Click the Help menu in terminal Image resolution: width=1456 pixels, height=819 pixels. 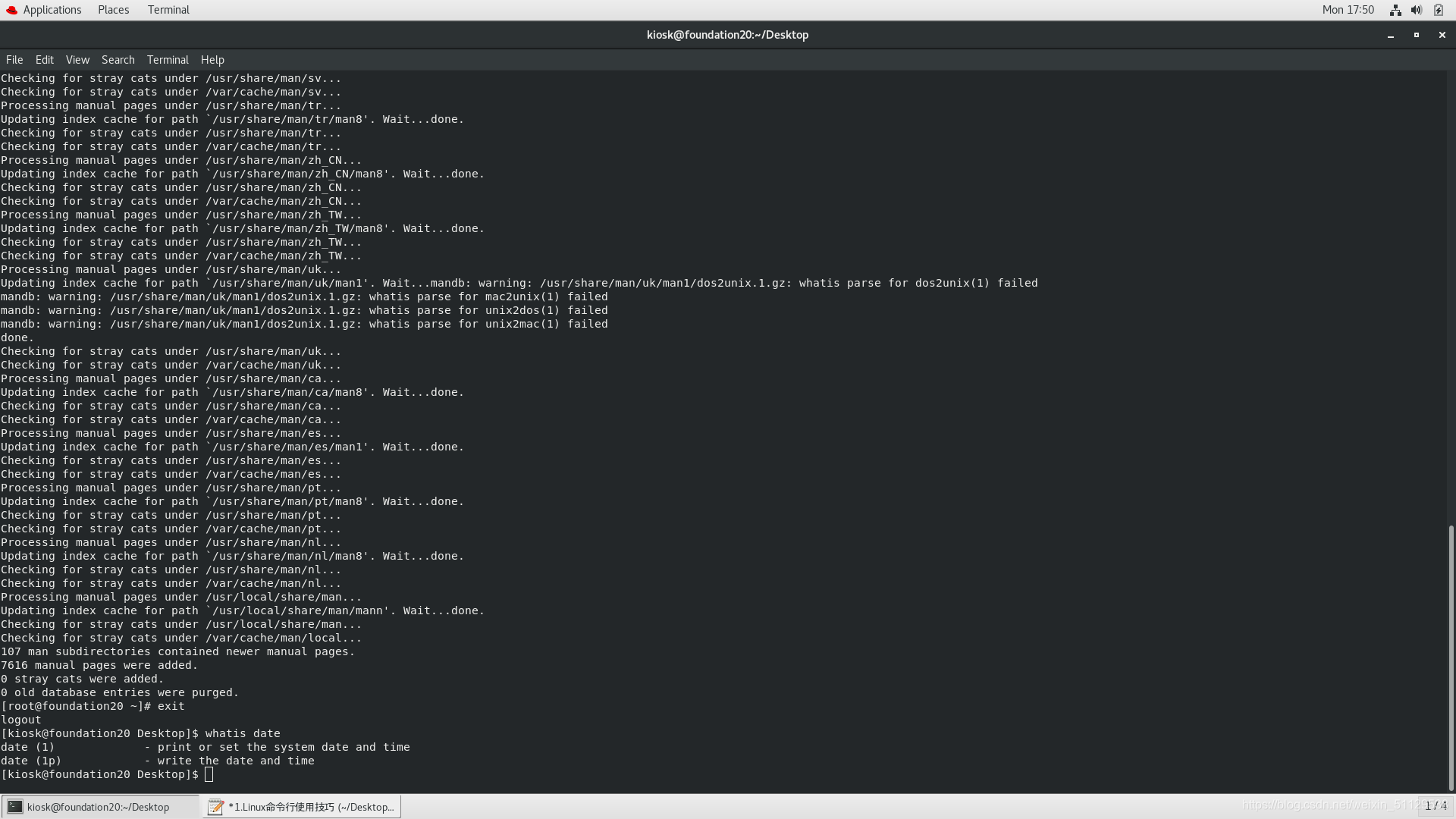click(x=212, y=59)
